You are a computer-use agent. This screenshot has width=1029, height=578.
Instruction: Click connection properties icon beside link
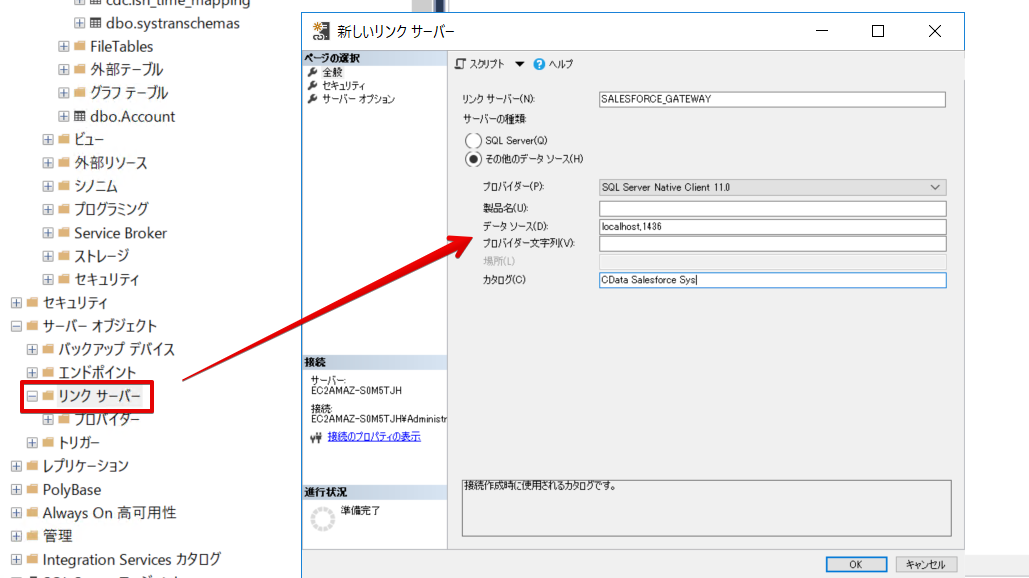point(316,437)
